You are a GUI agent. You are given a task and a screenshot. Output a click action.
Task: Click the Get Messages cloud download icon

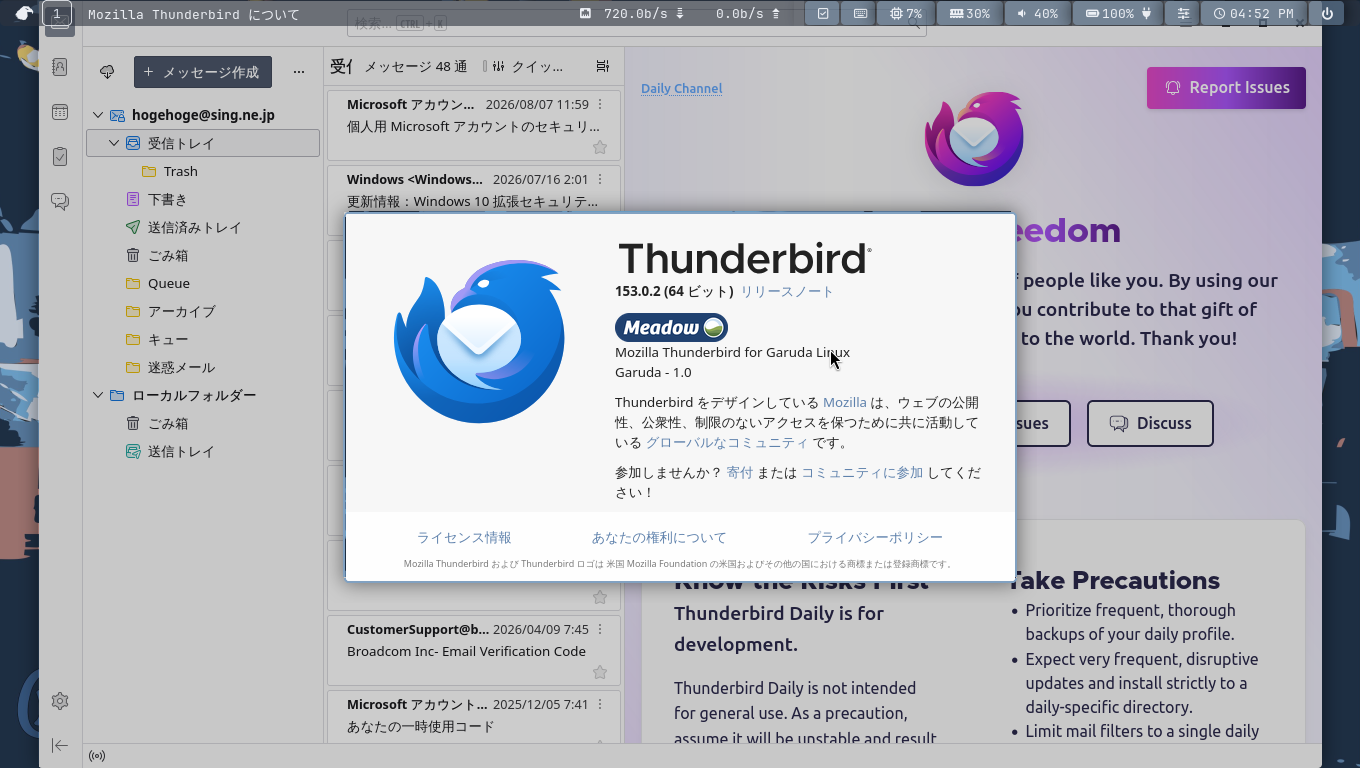tap(107, 72)
